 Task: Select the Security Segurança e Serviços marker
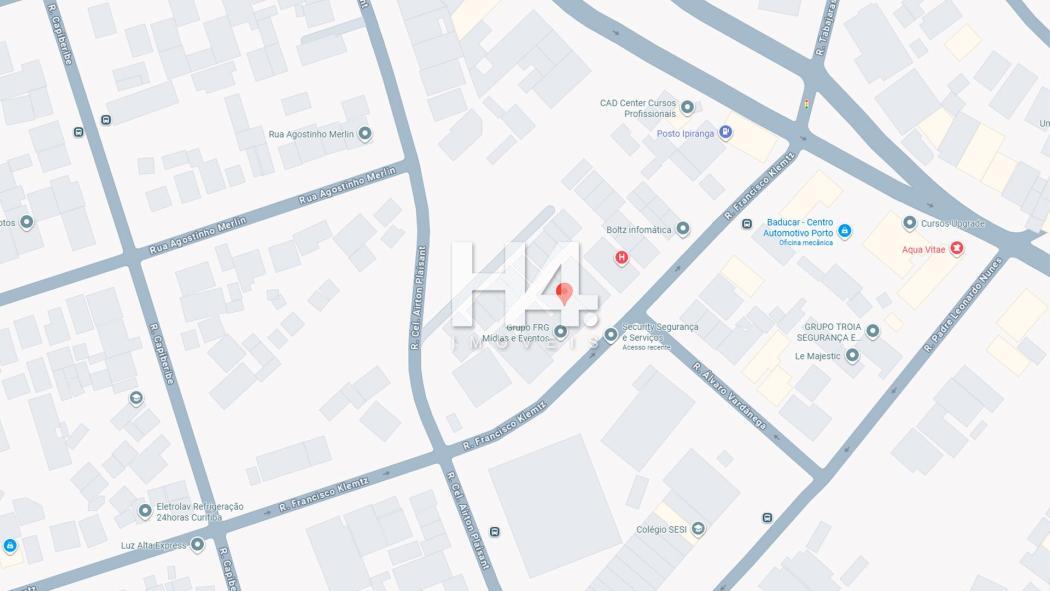(x=611, y=335)
